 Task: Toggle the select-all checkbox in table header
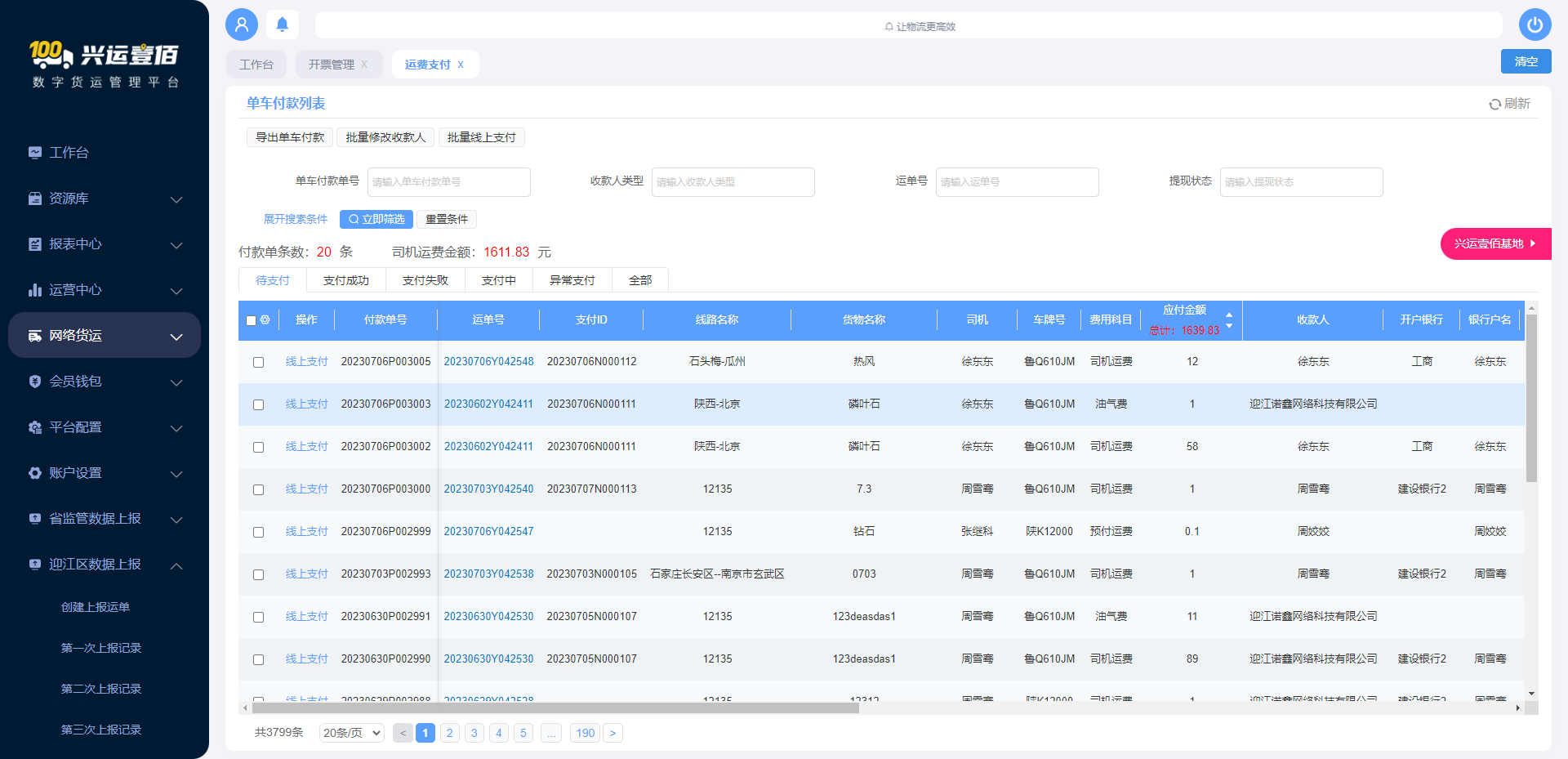252,320
